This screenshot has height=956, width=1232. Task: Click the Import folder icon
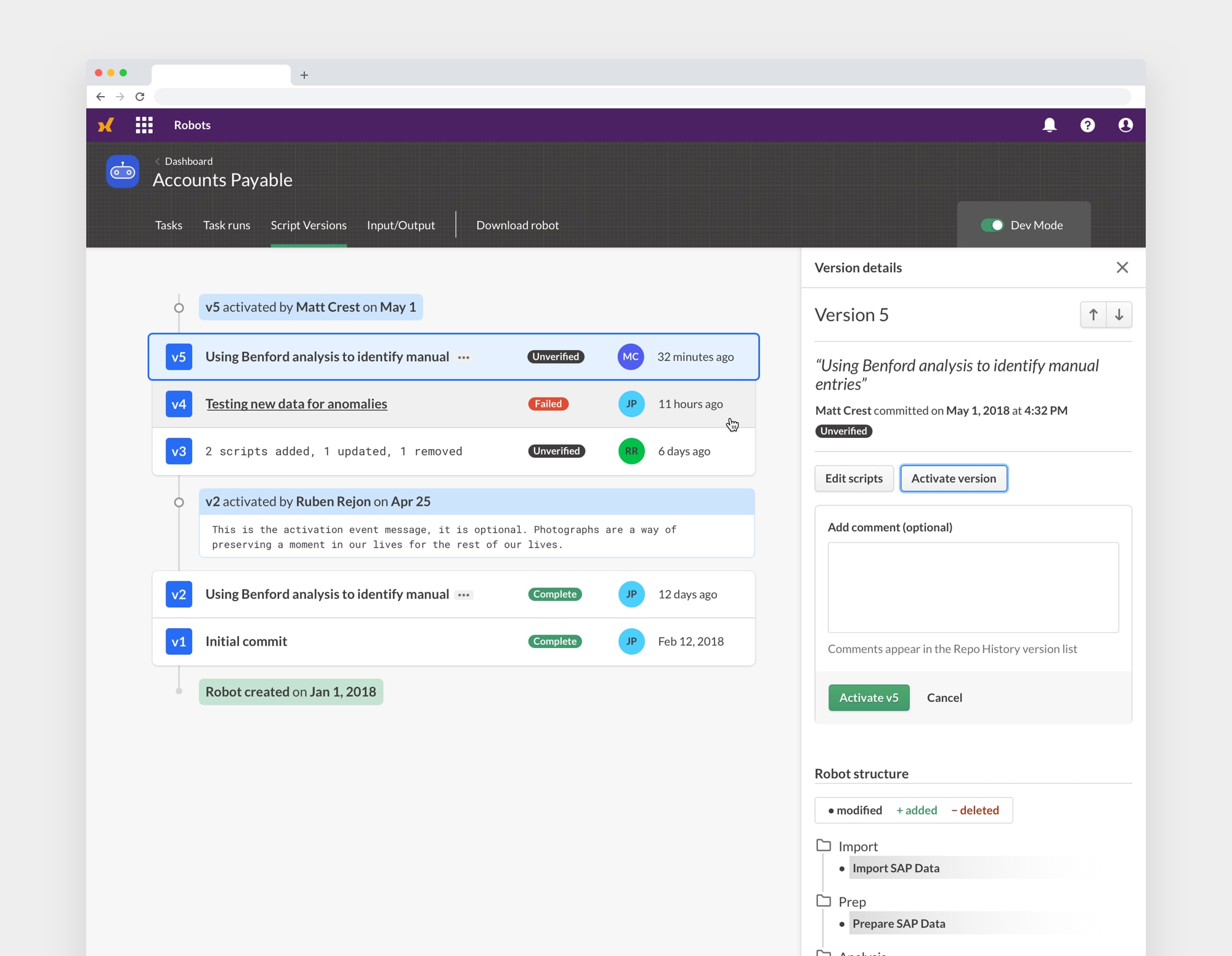[824, 845]
